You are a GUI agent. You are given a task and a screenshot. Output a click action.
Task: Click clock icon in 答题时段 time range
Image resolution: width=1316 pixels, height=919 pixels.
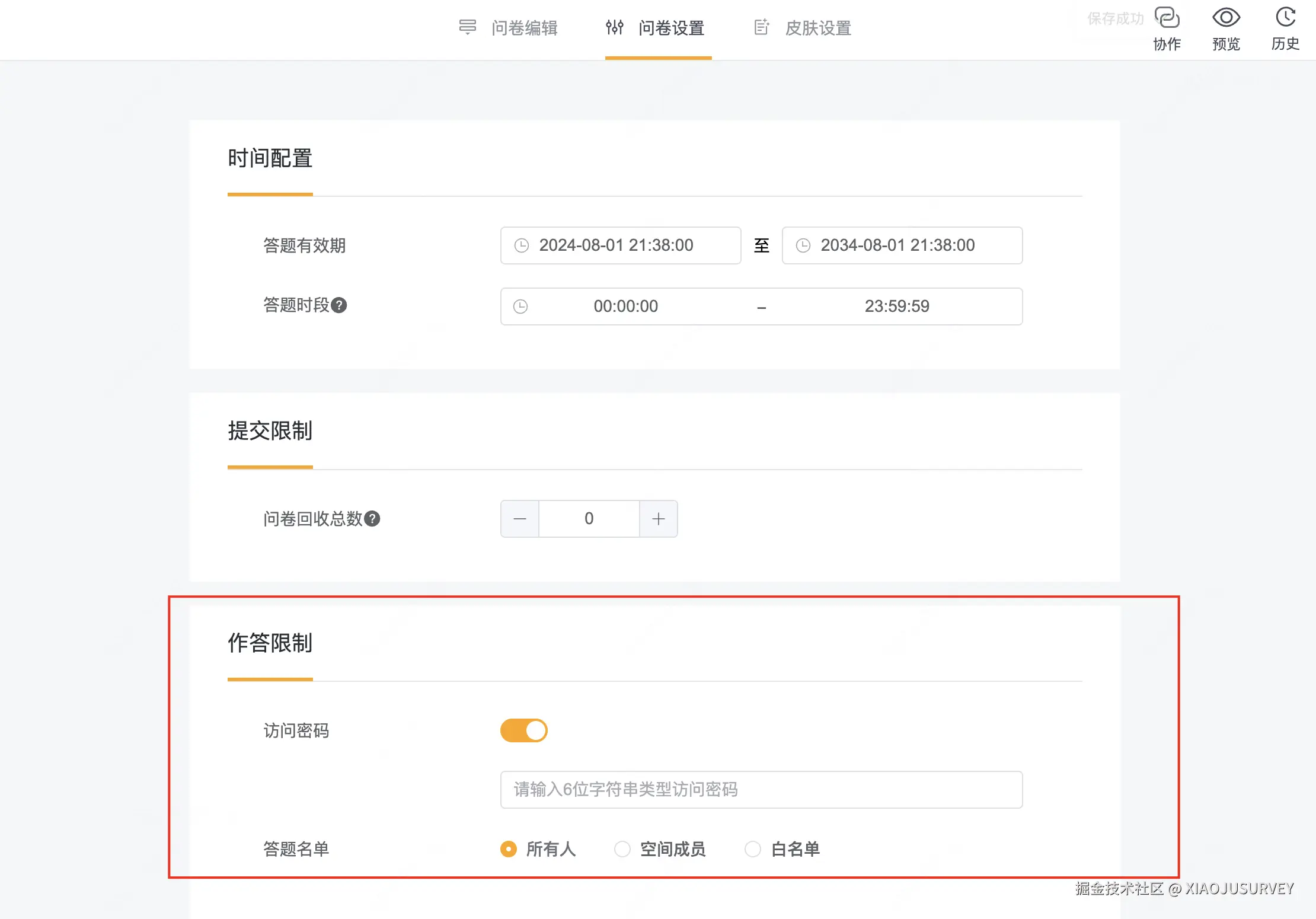(x=520, y=307)
